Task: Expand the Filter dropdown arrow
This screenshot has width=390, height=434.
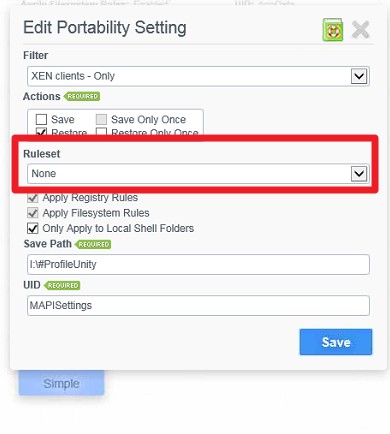Action: [359, 76]
